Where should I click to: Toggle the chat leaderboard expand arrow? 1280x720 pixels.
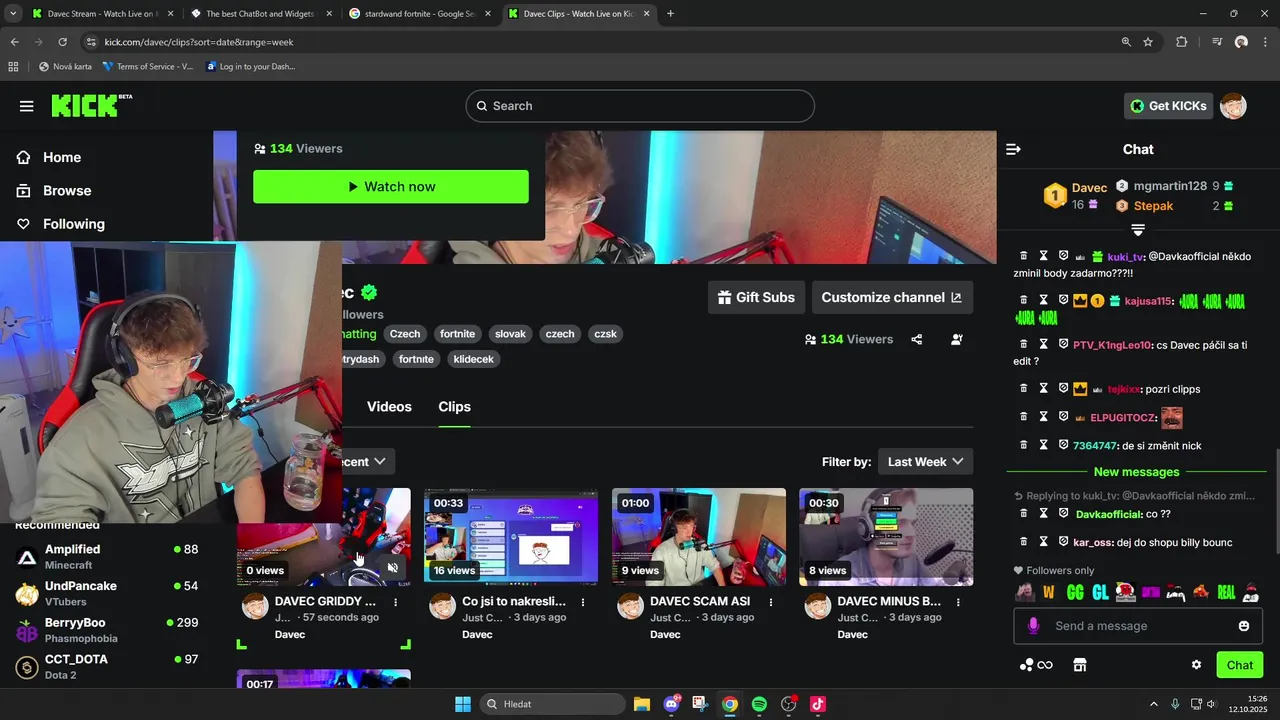pyautogui.click(x=1138, y=230)
